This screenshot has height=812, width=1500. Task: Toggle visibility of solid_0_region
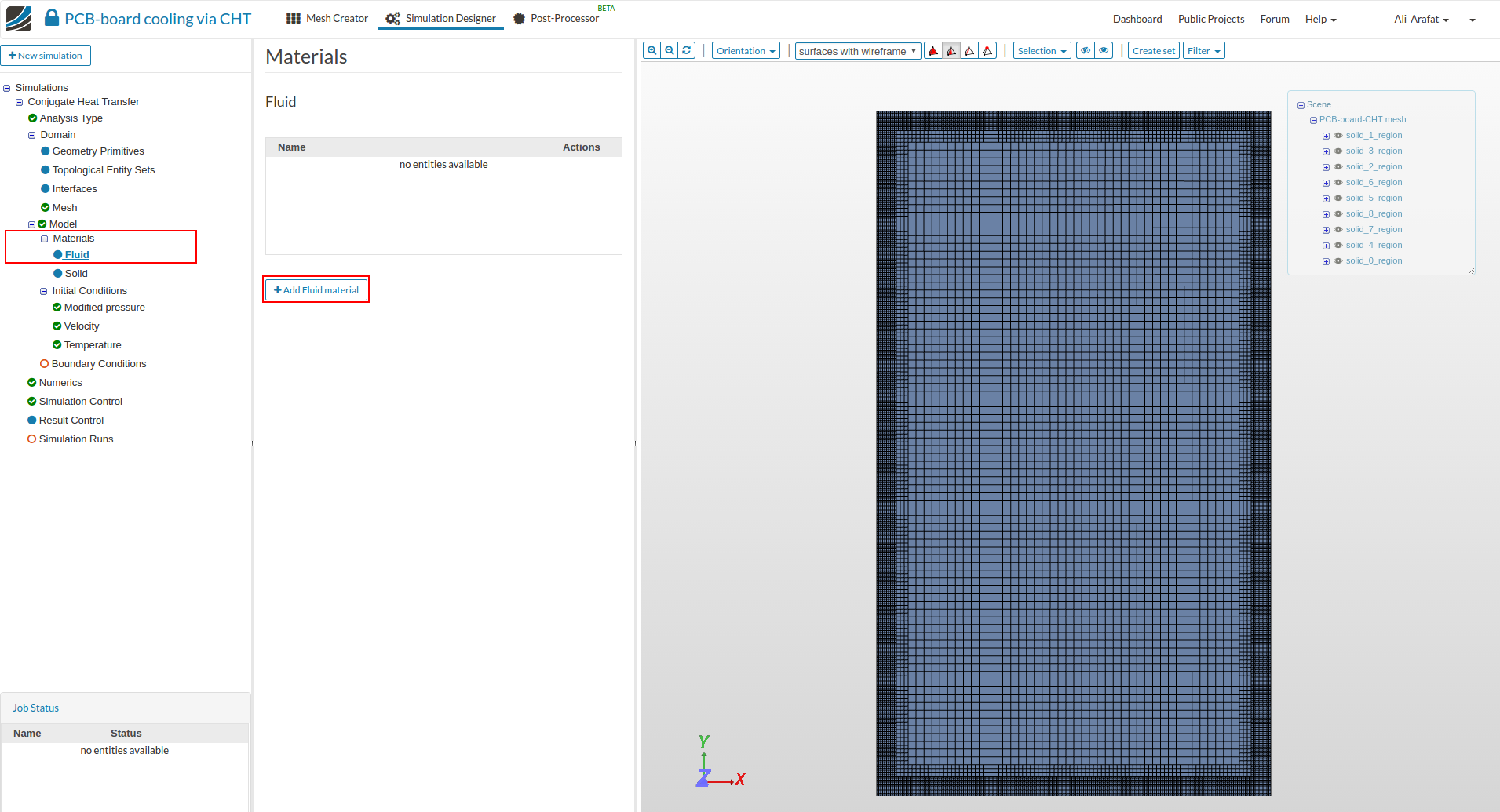1338,261
